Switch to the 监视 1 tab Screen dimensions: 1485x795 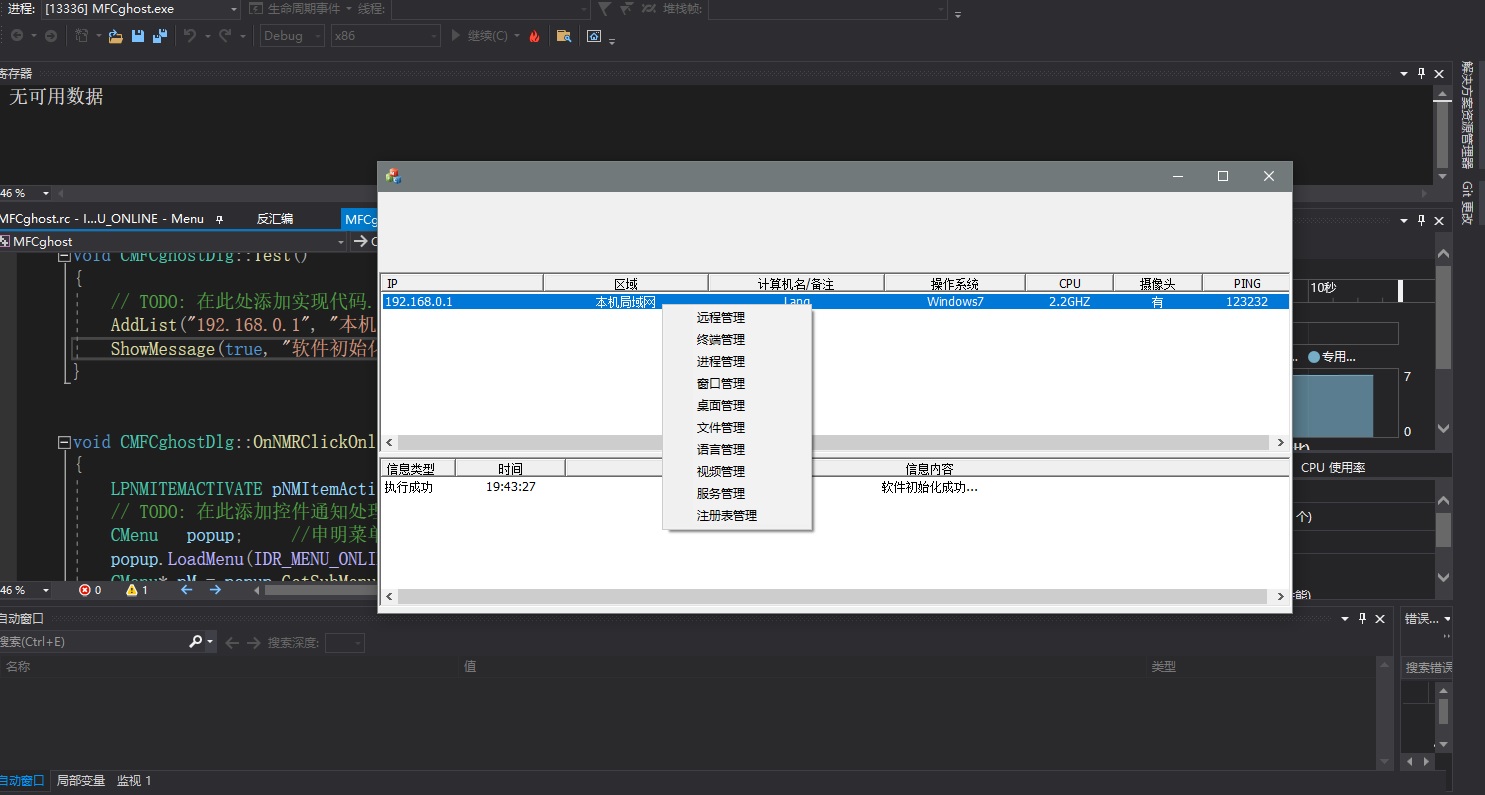click(x=134, y=781)
